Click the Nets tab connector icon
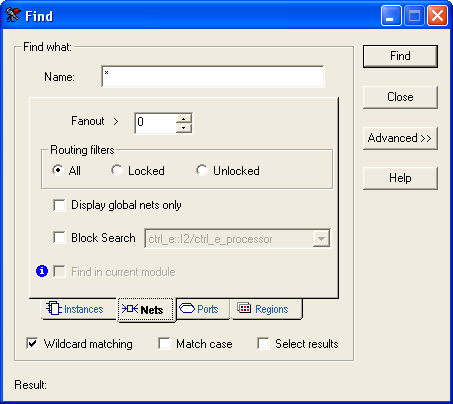 [130, 309]
